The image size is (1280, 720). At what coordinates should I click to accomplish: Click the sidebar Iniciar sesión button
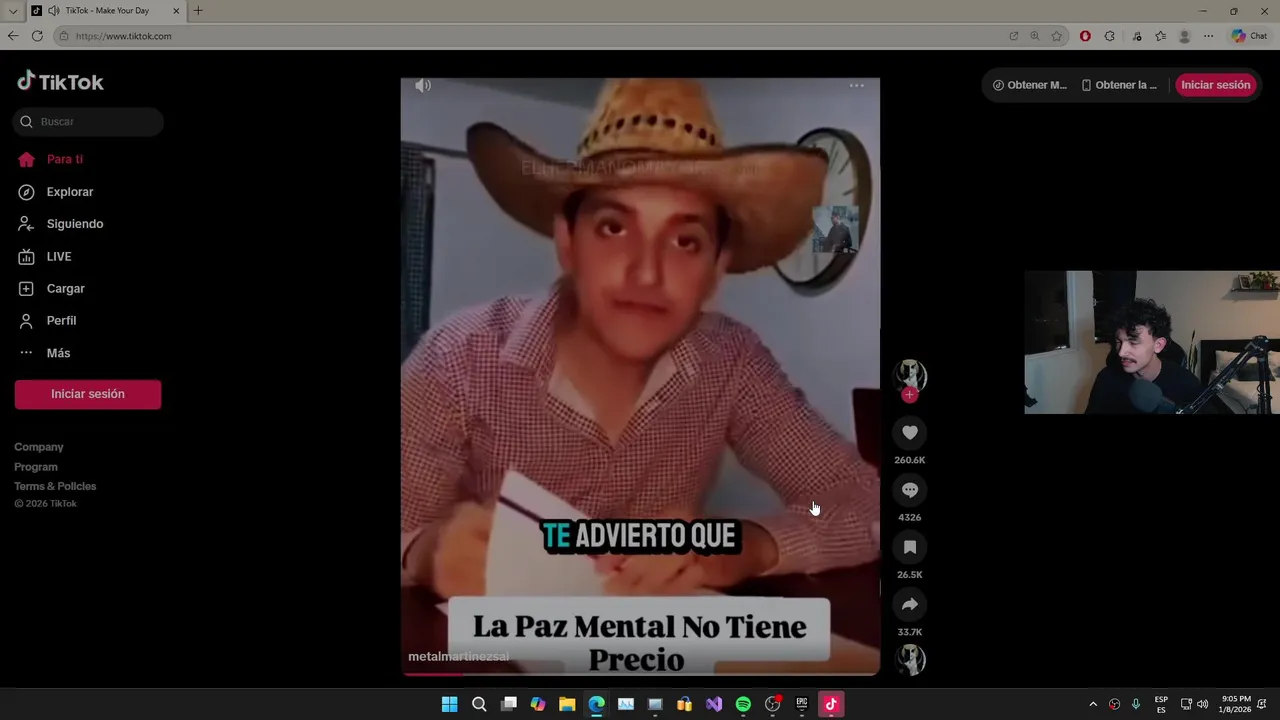[88, 394]
